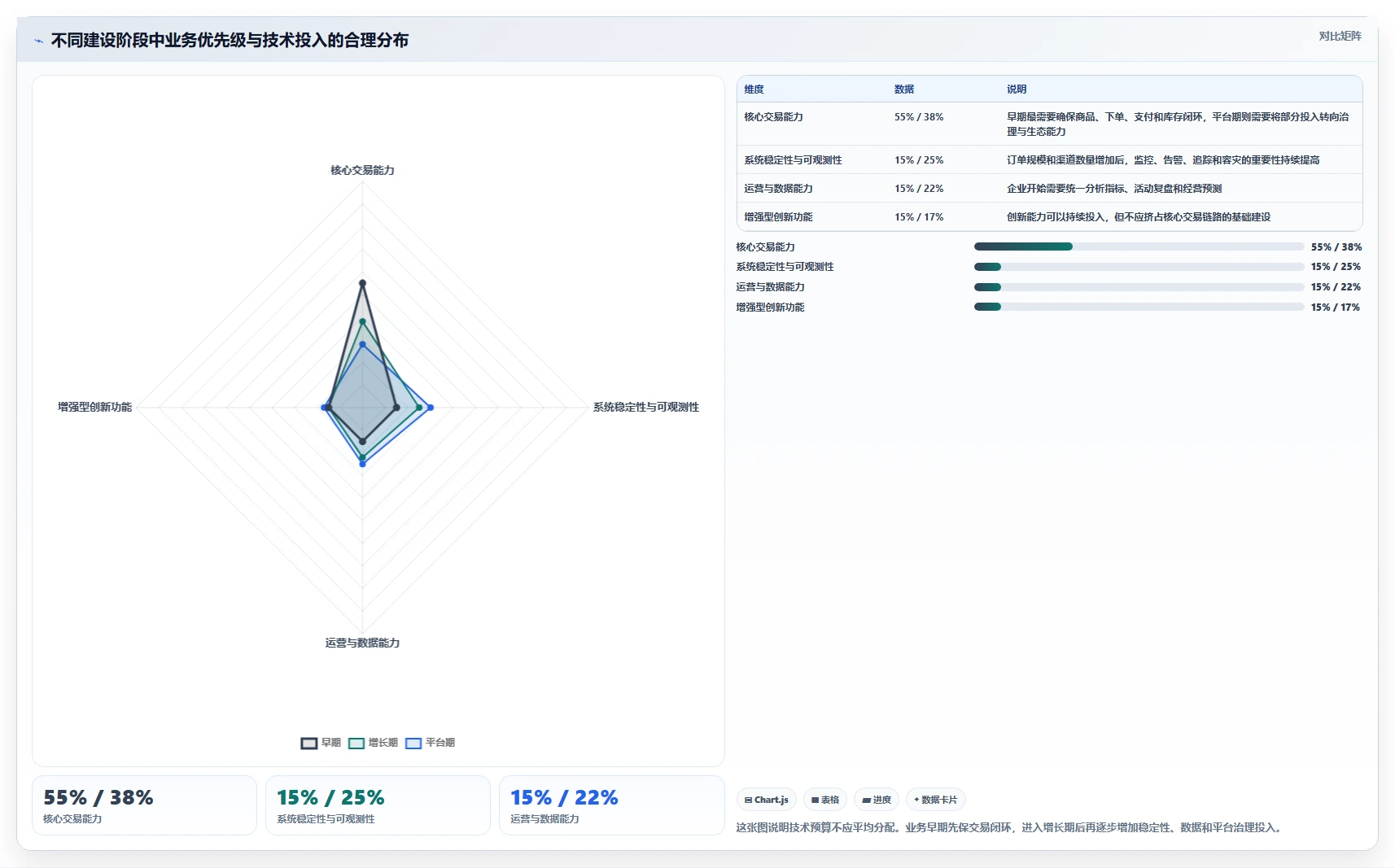Toggle the 平台期 legend dataset

430,743
